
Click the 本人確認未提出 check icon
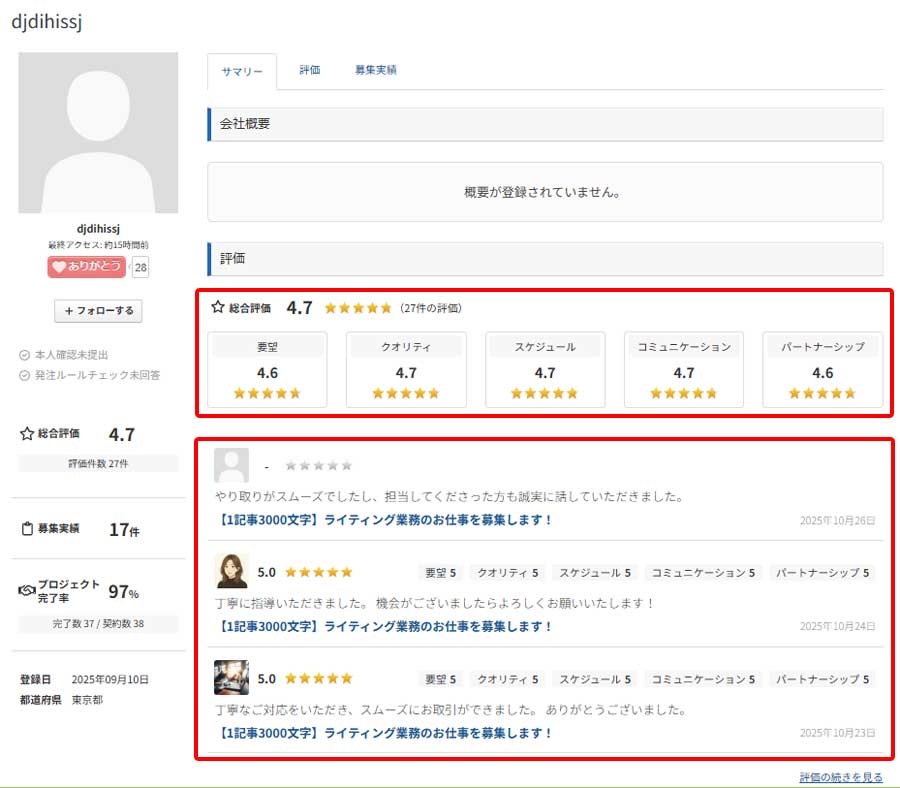tap(25, 355)
